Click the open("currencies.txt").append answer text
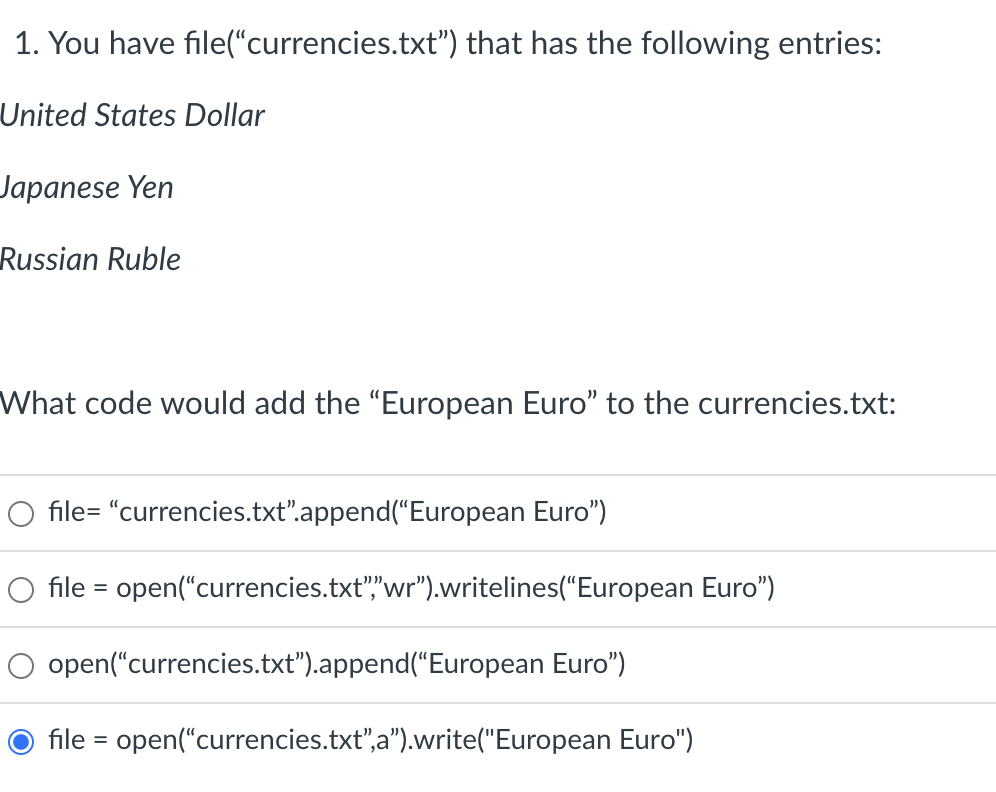 [336, 665]
